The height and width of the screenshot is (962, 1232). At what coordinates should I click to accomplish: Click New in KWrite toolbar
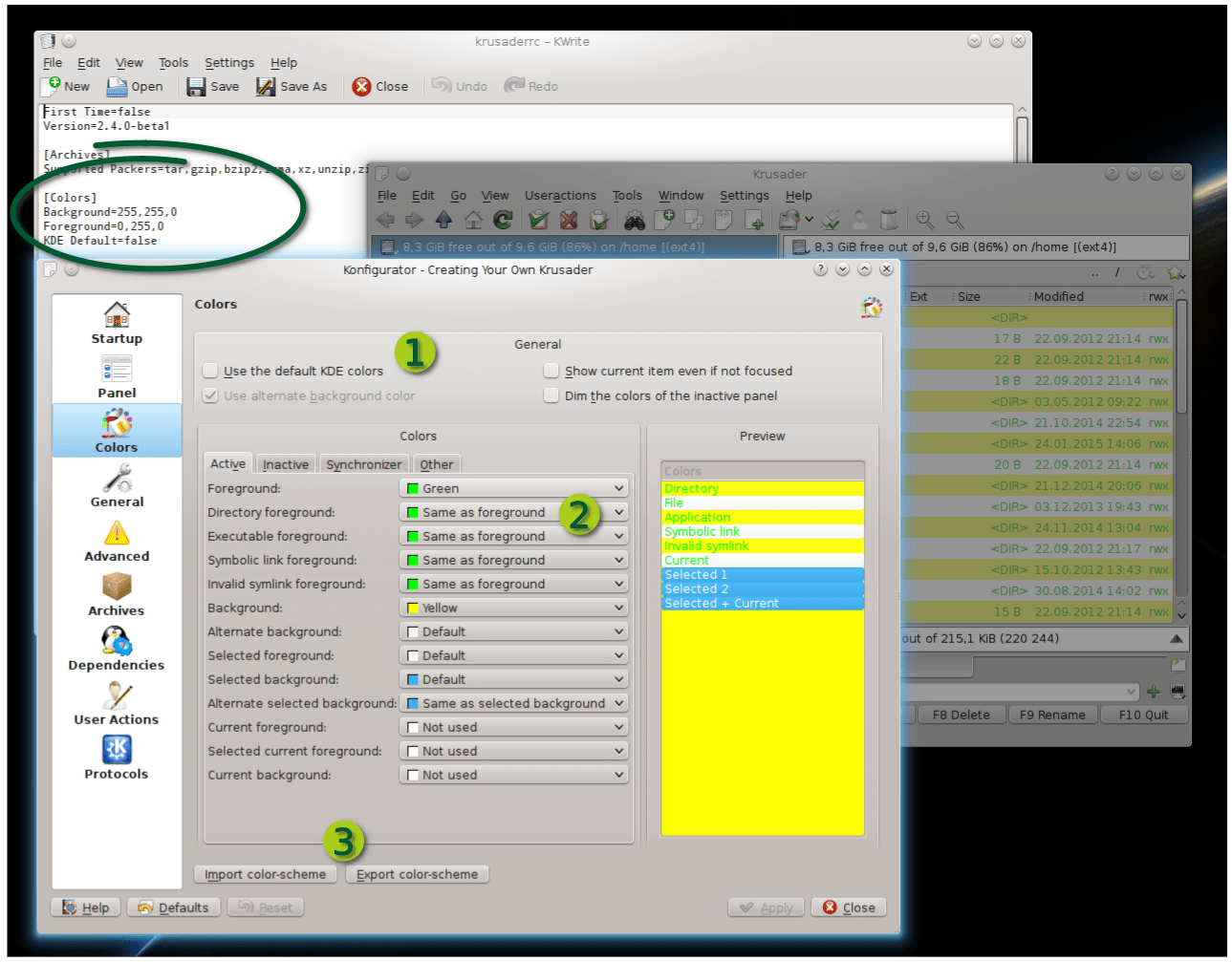pyautogui.click(x=66, y=86)
